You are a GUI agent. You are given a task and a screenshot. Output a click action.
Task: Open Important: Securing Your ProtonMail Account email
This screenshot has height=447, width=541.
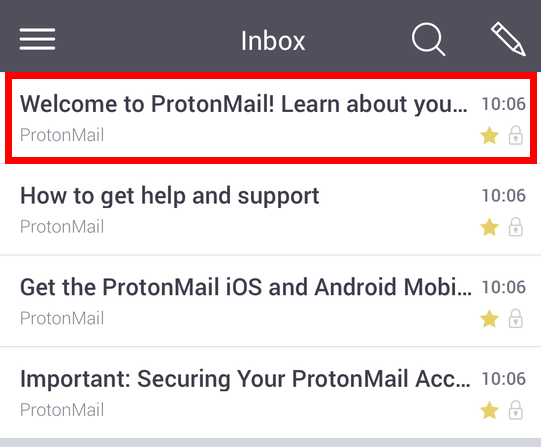pos(270,393)
